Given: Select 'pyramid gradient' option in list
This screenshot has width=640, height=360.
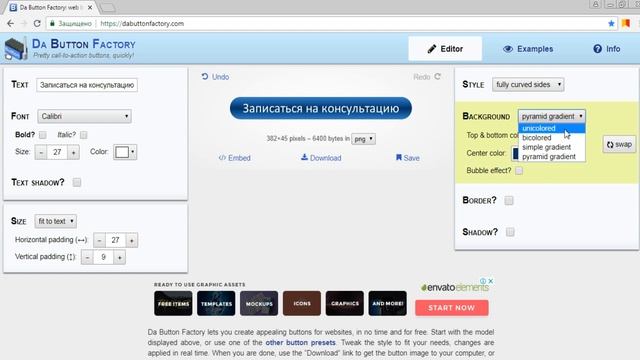Looking at the screenshot, I should coord(551,156).
